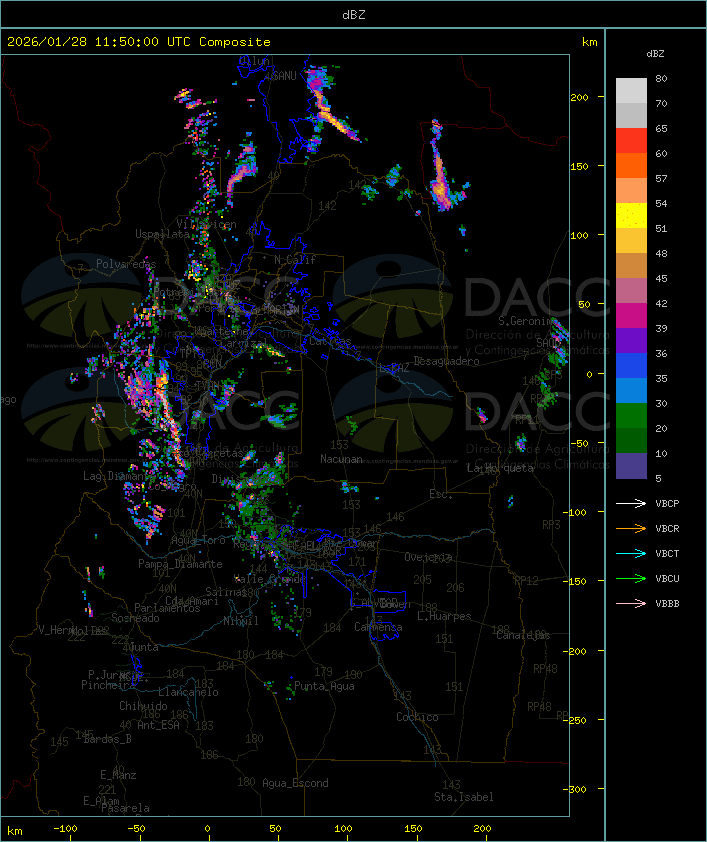
Task: Click the orange VBCR arrow icon
Action: (631, 528)
